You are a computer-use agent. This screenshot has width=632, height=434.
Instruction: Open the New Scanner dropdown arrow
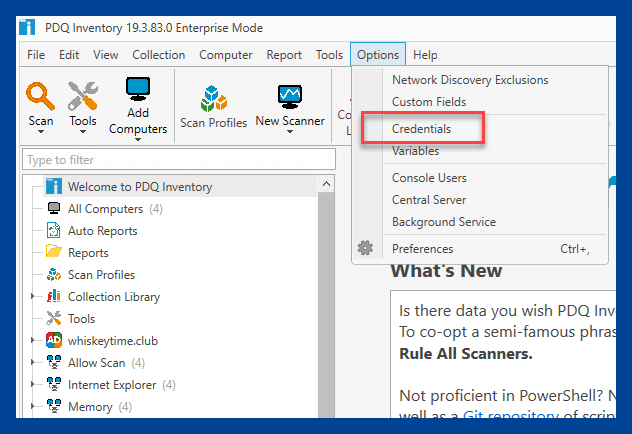pos(290,132)
